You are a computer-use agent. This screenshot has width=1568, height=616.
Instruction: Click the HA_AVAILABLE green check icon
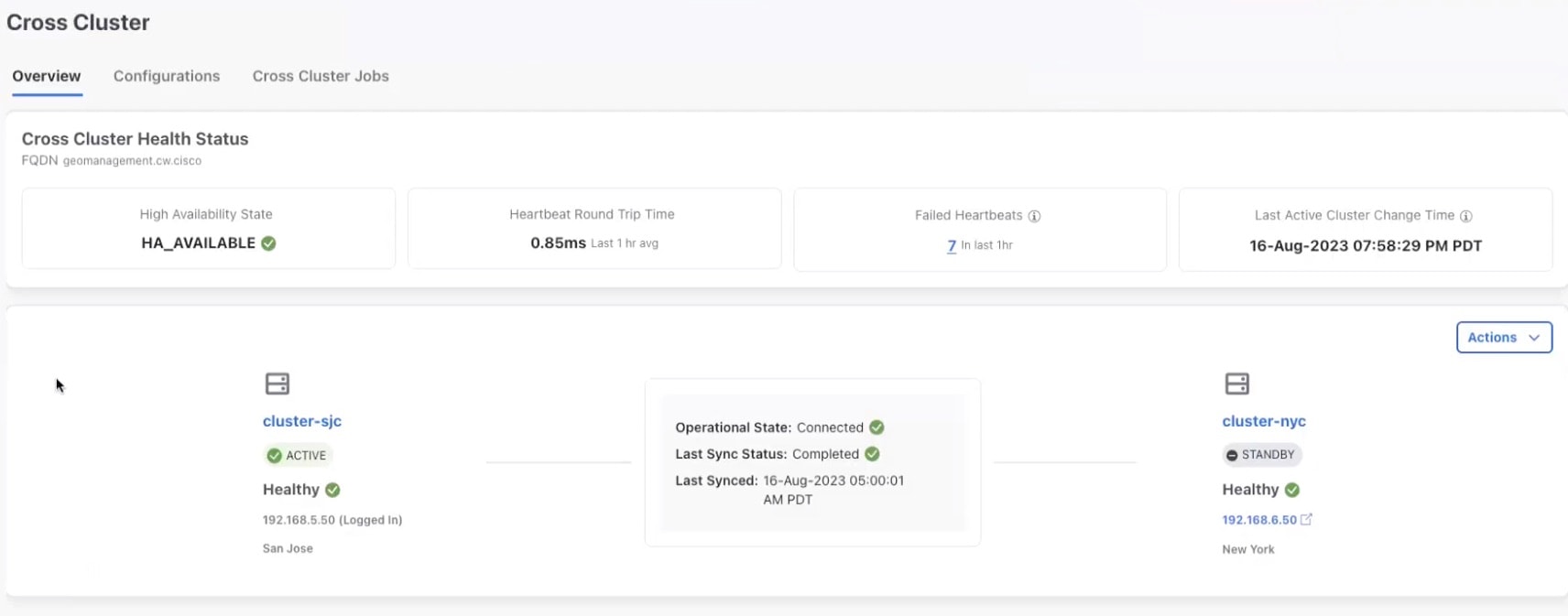pyautogui.click(x=268, y=243)
